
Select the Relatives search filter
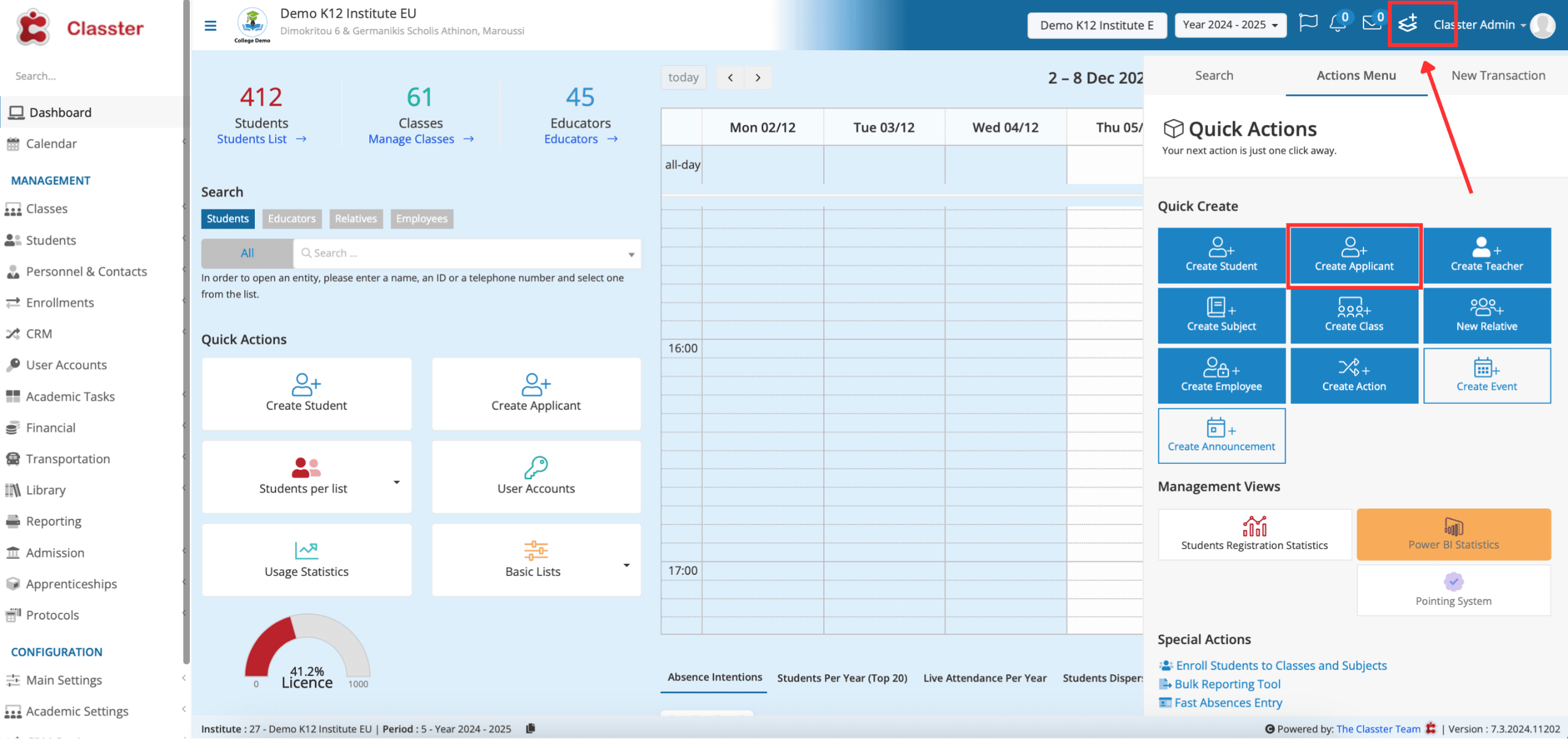(356, 219)
